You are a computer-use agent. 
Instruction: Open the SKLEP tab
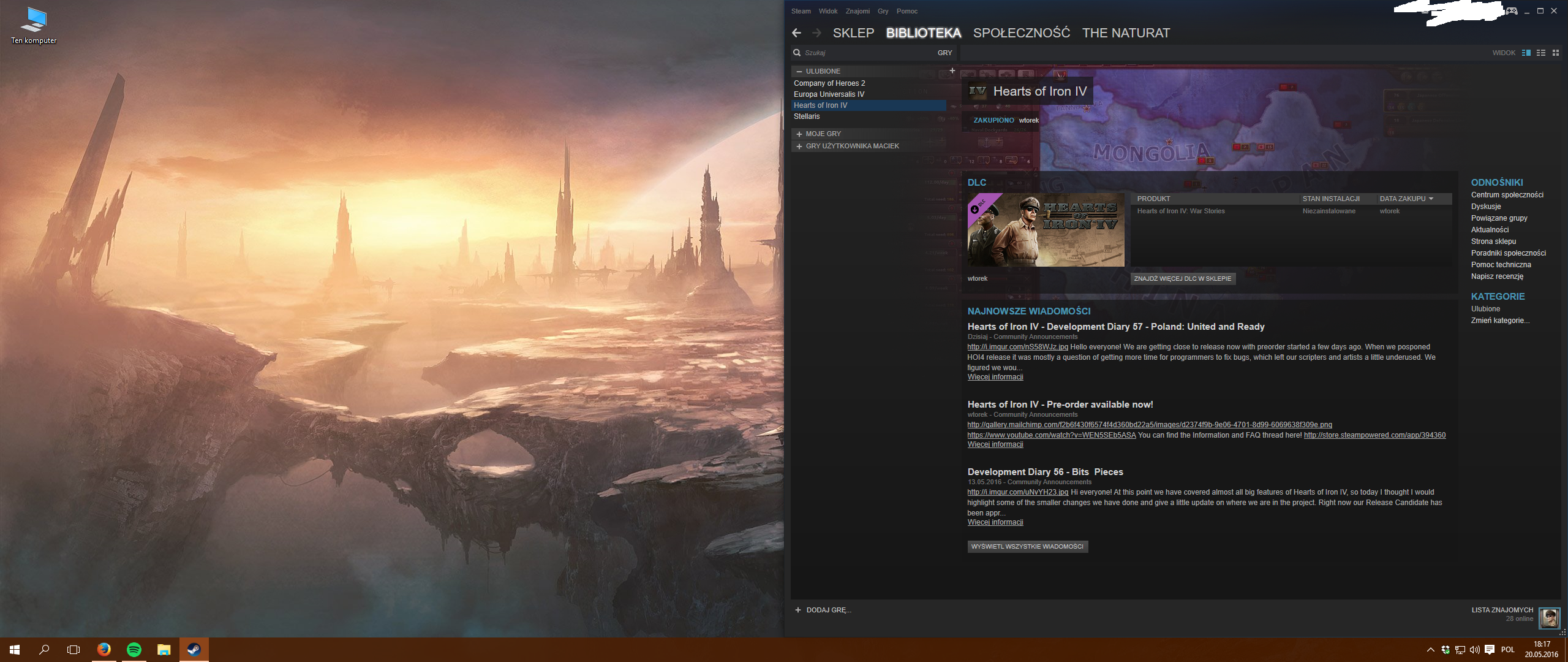853,33
